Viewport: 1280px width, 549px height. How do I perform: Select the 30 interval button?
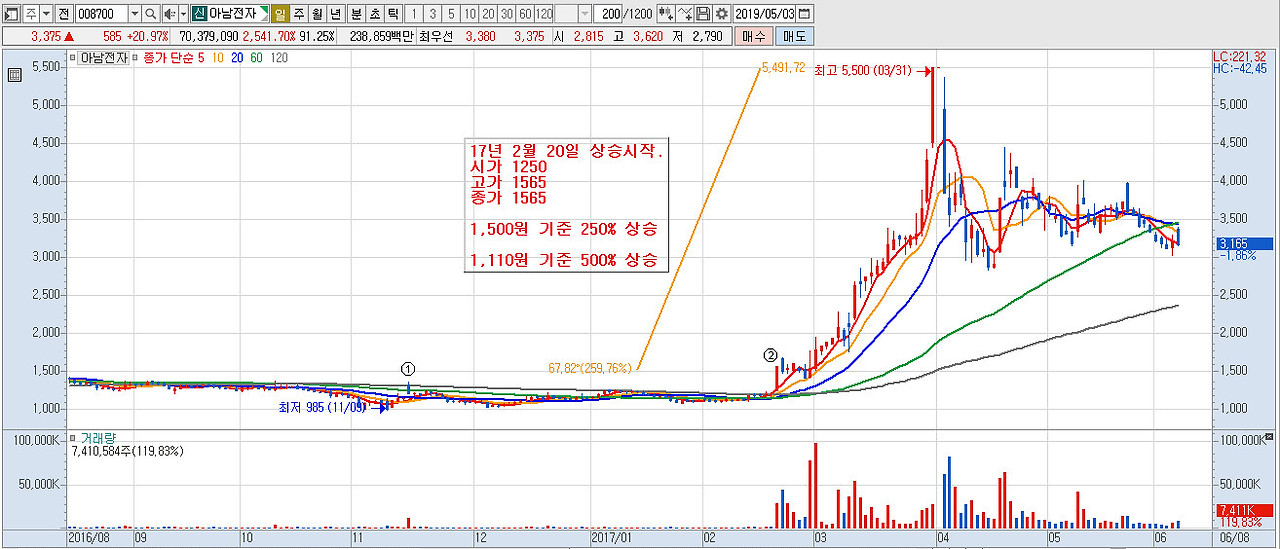tap(507, 14)
